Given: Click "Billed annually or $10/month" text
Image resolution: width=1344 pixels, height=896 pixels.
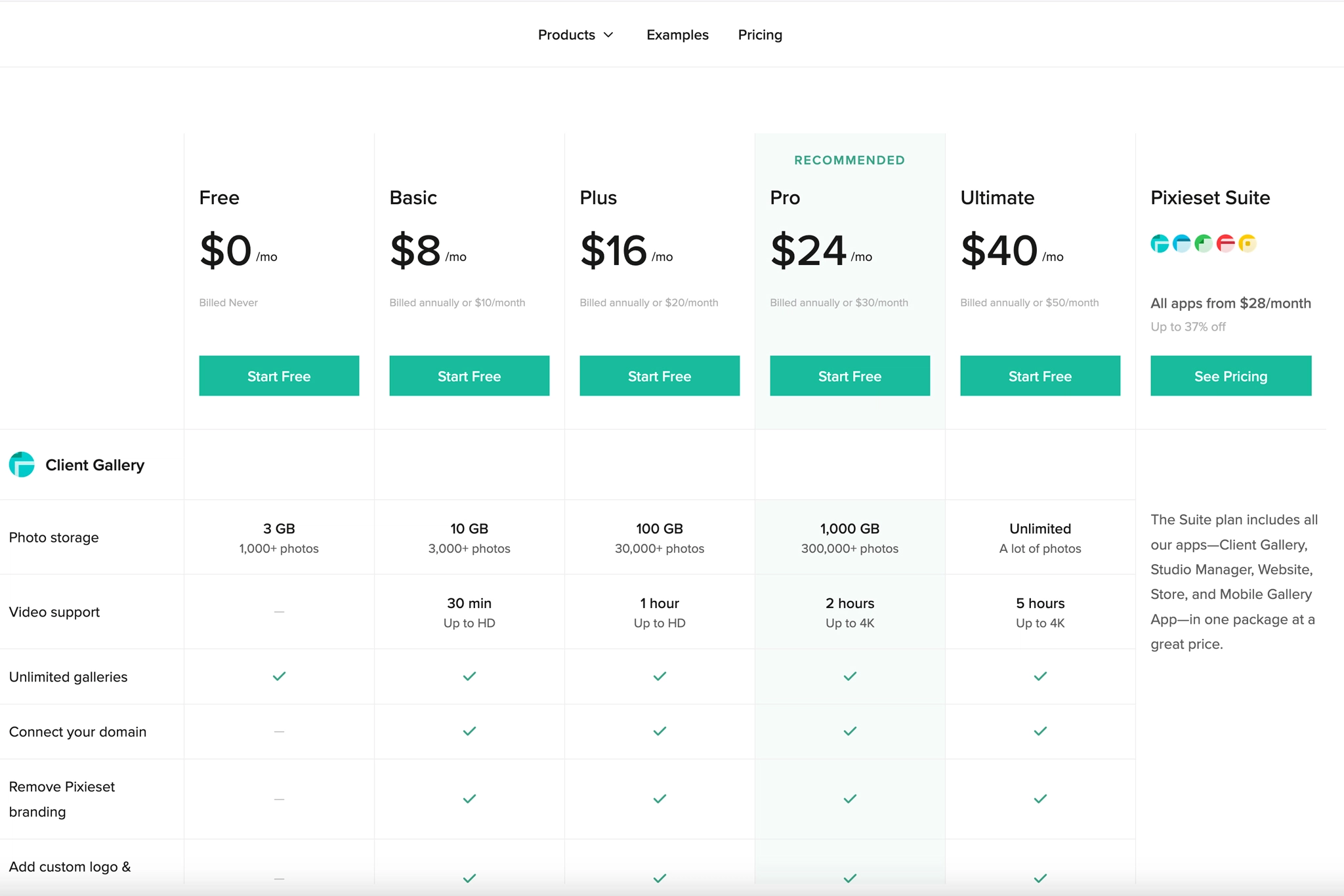Looking at the screenshot, I should pos(457,302).
